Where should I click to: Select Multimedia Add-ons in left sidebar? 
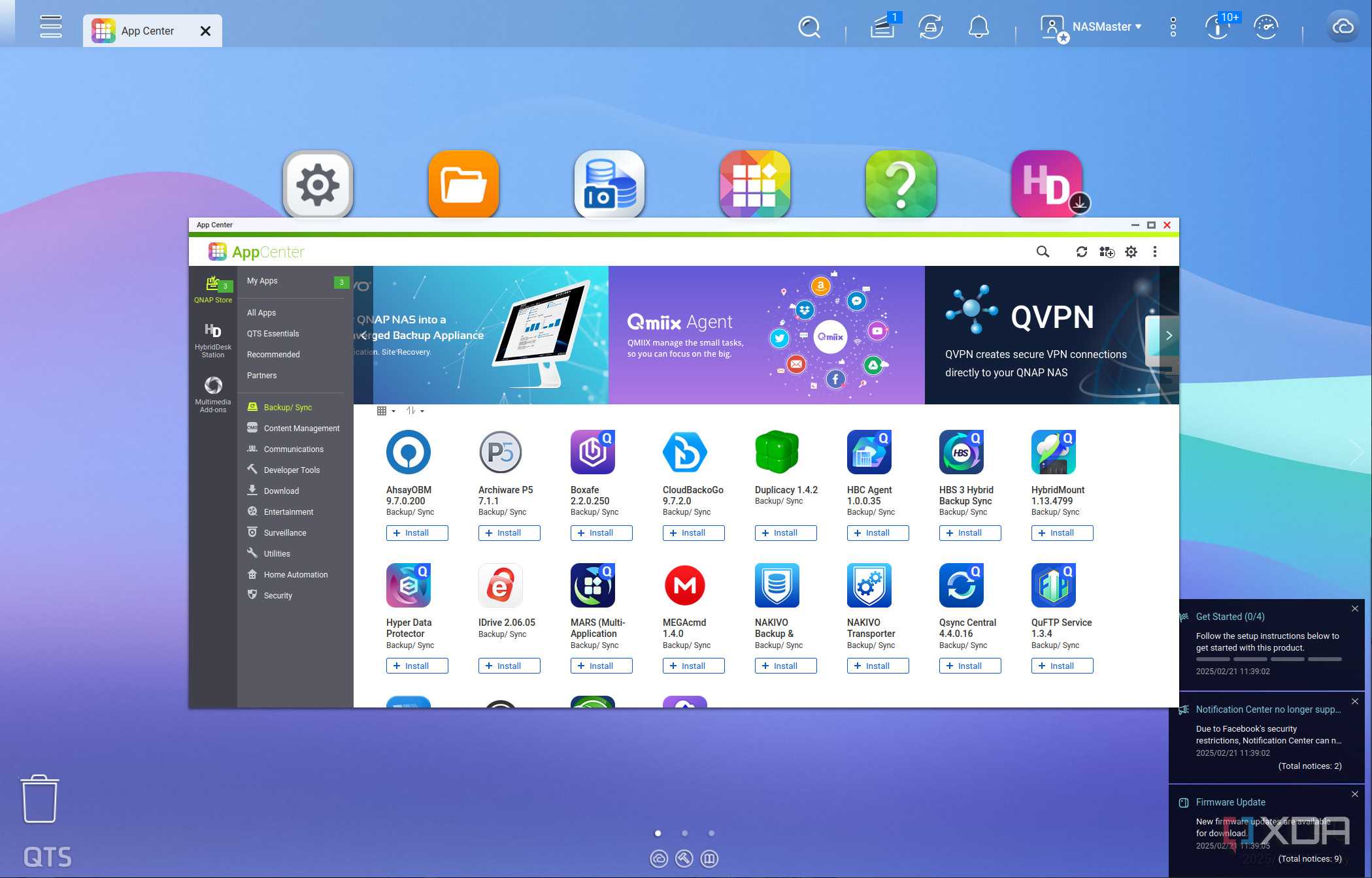(213, 394)
